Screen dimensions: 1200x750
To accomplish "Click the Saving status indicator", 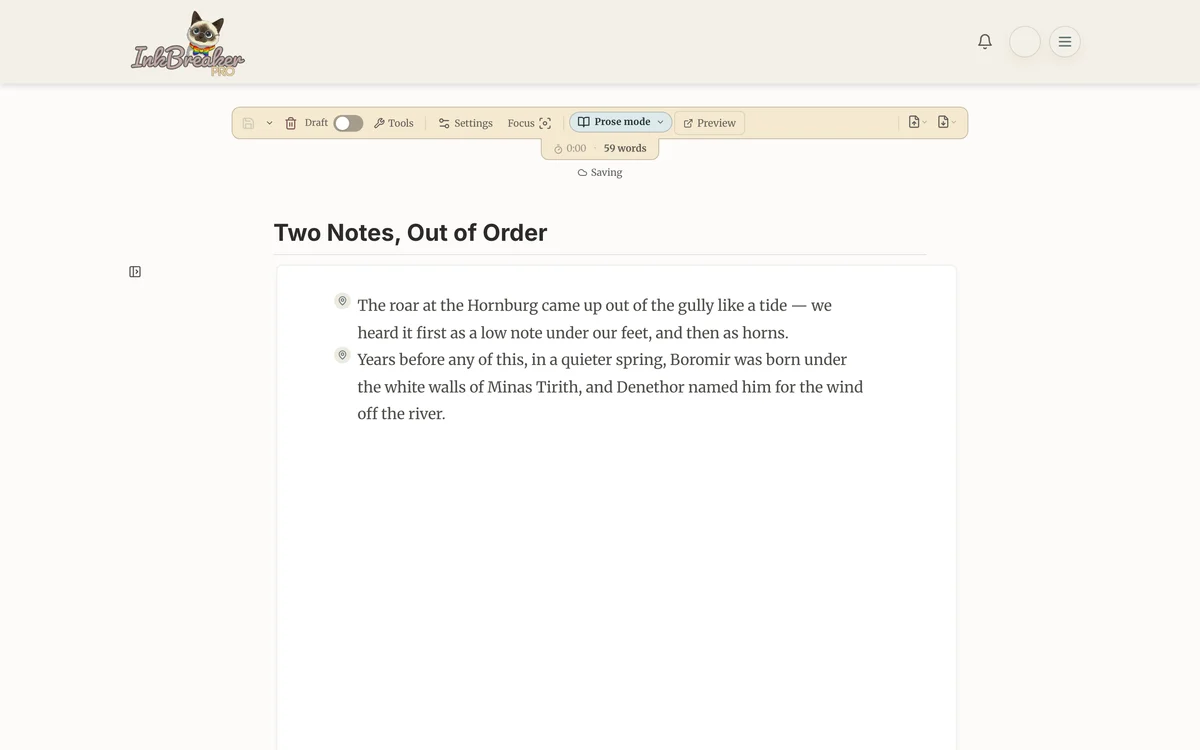I will [x=600, y=172].
